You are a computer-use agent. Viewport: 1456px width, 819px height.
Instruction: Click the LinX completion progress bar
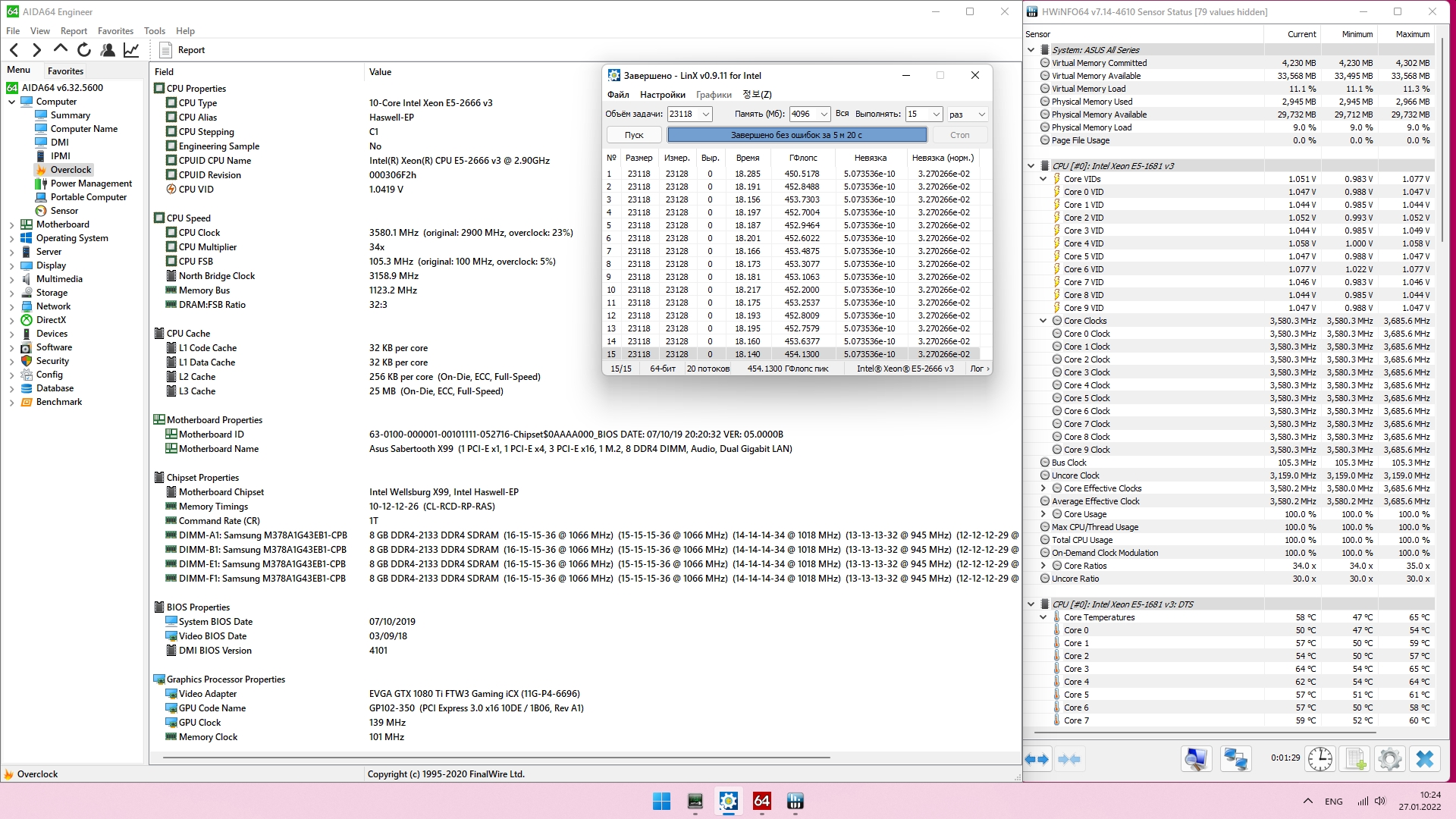796,135
